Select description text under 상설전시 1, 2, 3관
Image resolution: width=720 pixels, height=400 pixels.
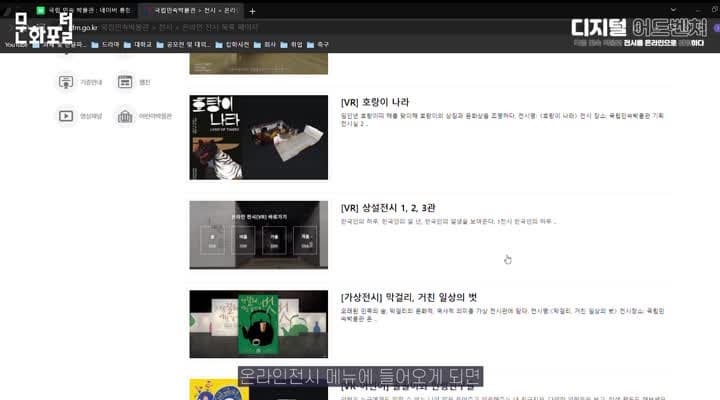tap(448, 221)
